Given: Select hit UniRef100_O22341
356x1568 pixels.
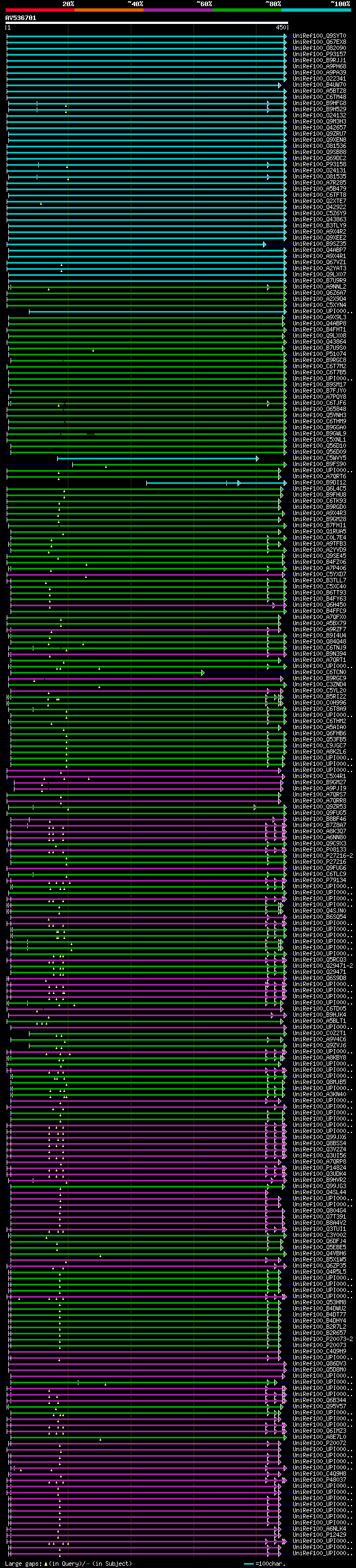Looking at the screenshot, I should click(319, 79).
